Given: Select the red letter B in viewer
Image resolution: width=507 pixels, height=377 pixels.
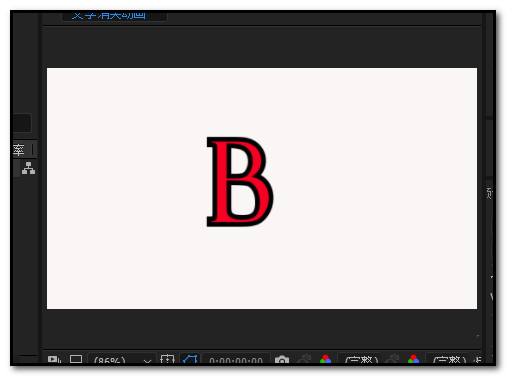Looking at the screenshot, I should tap(240, 182).
